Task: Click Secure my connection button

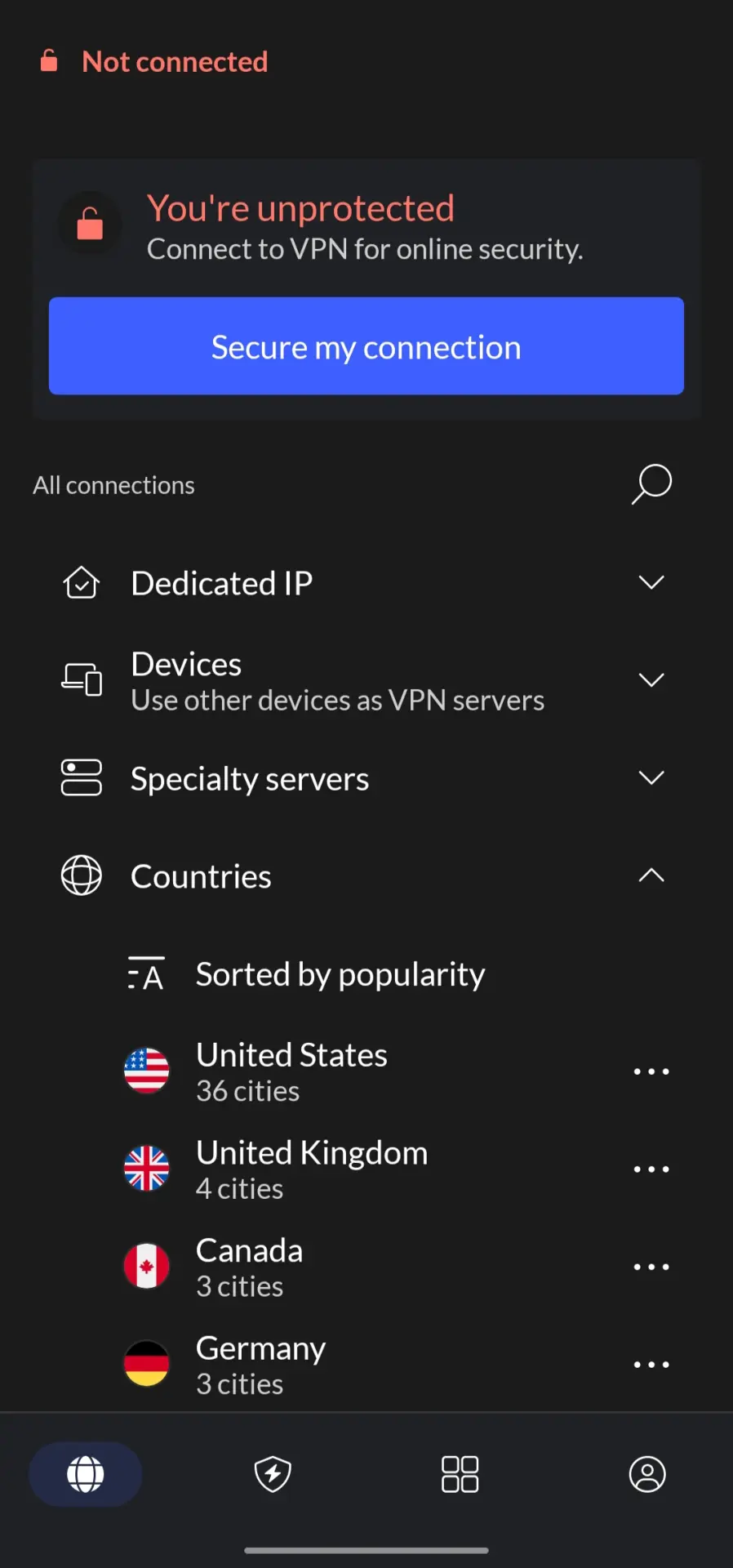Action: click(x=366, y=346)
